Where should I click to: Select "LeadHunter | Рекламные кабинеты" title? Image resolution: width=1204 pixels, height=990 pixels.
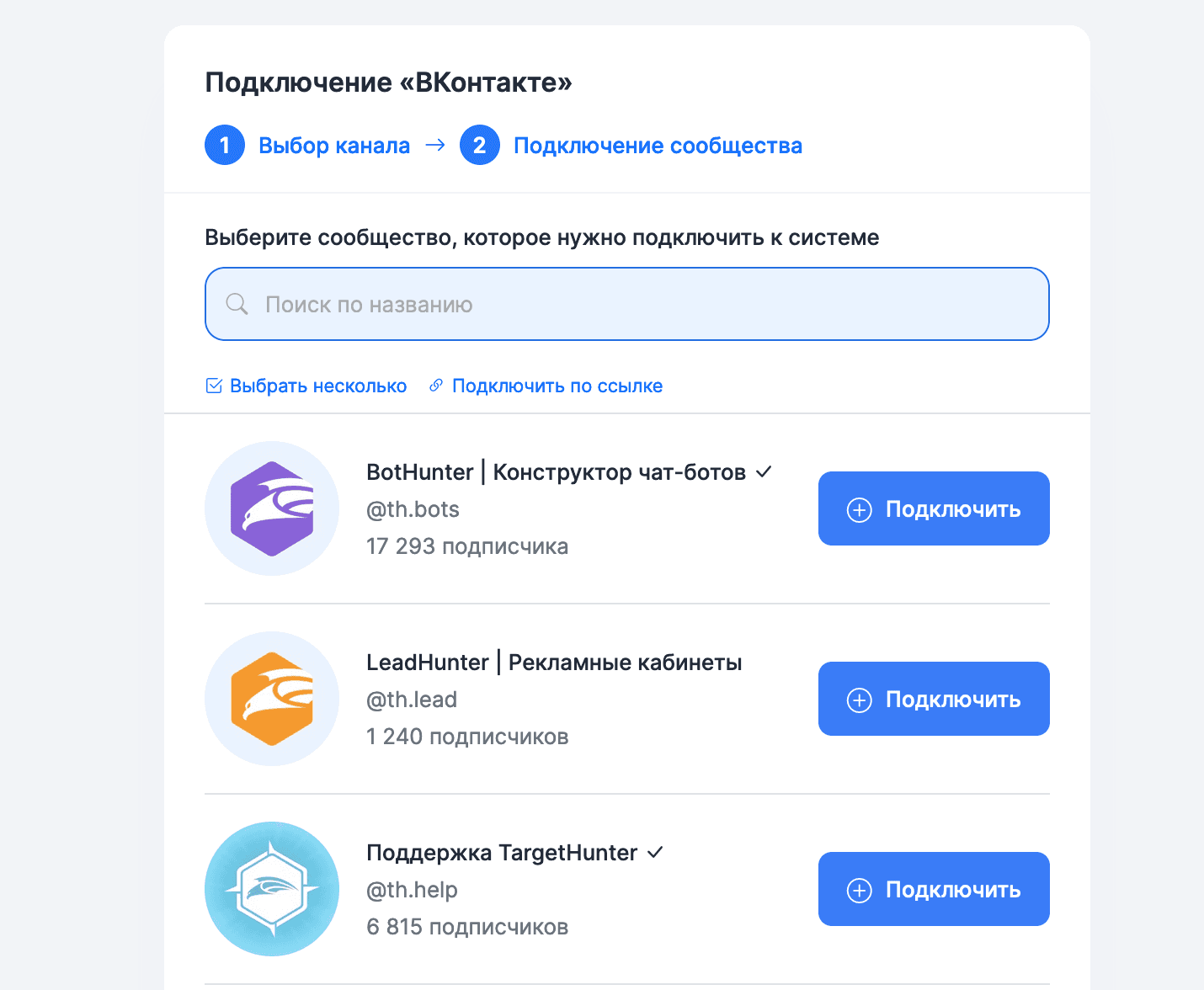pos(554,663)
